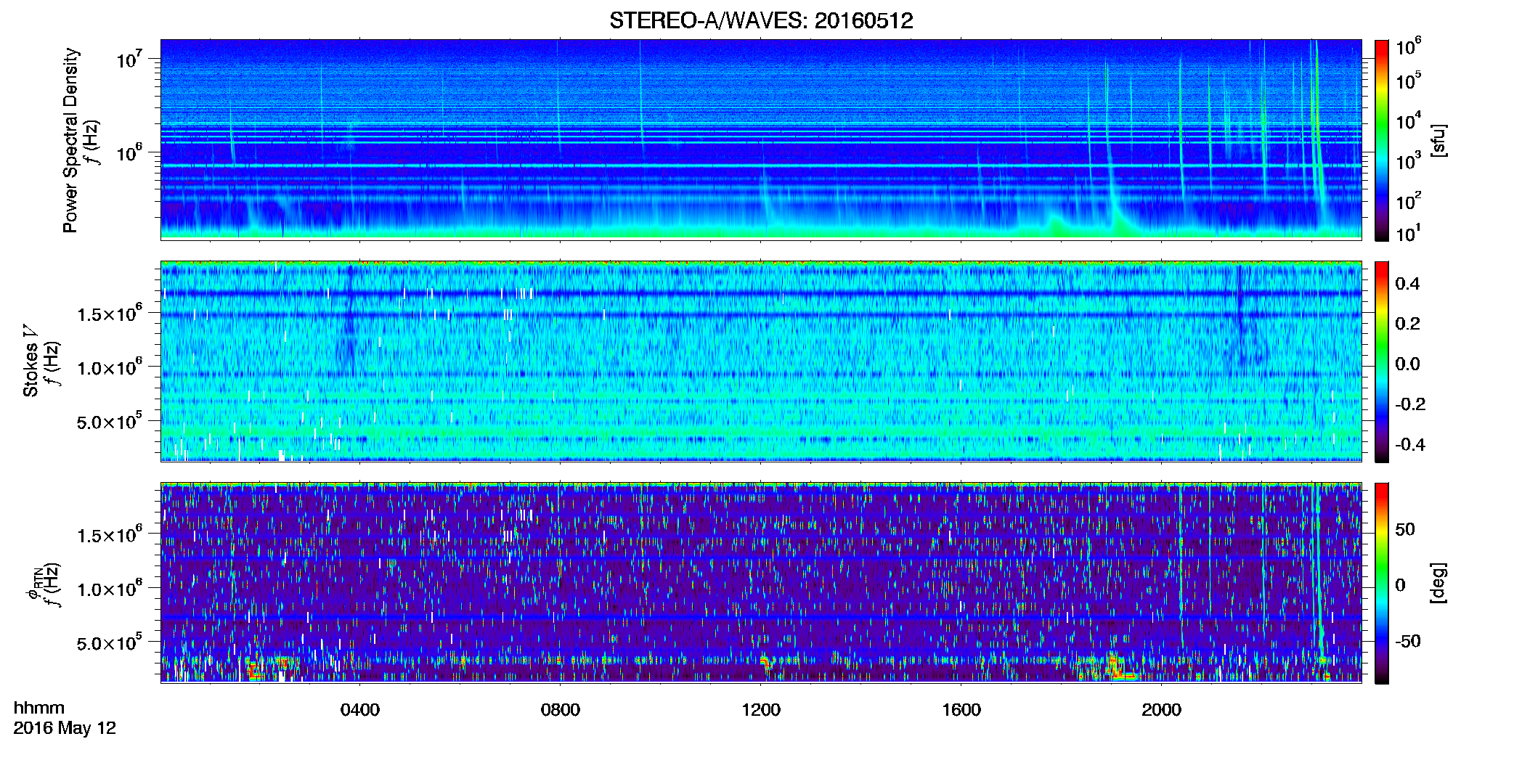Click the 1200 time tick label
This screenshot has height=784, width=1522.
761,709
